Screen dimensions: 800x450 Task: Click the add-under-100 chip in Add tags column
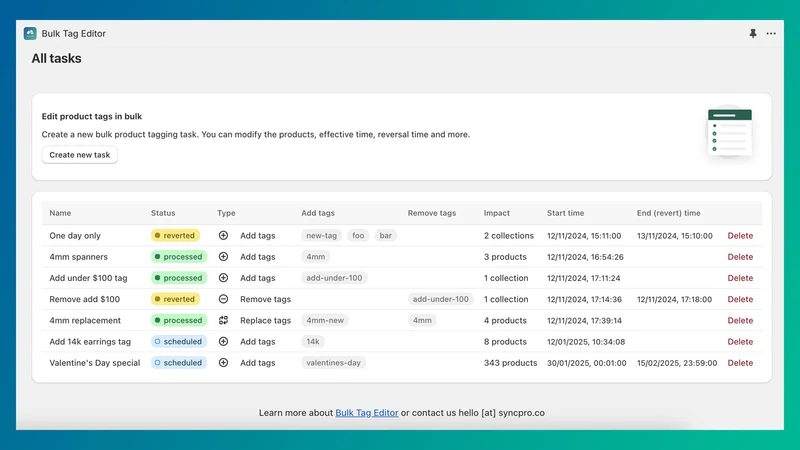pyautogui.click(x=334, y=278)
